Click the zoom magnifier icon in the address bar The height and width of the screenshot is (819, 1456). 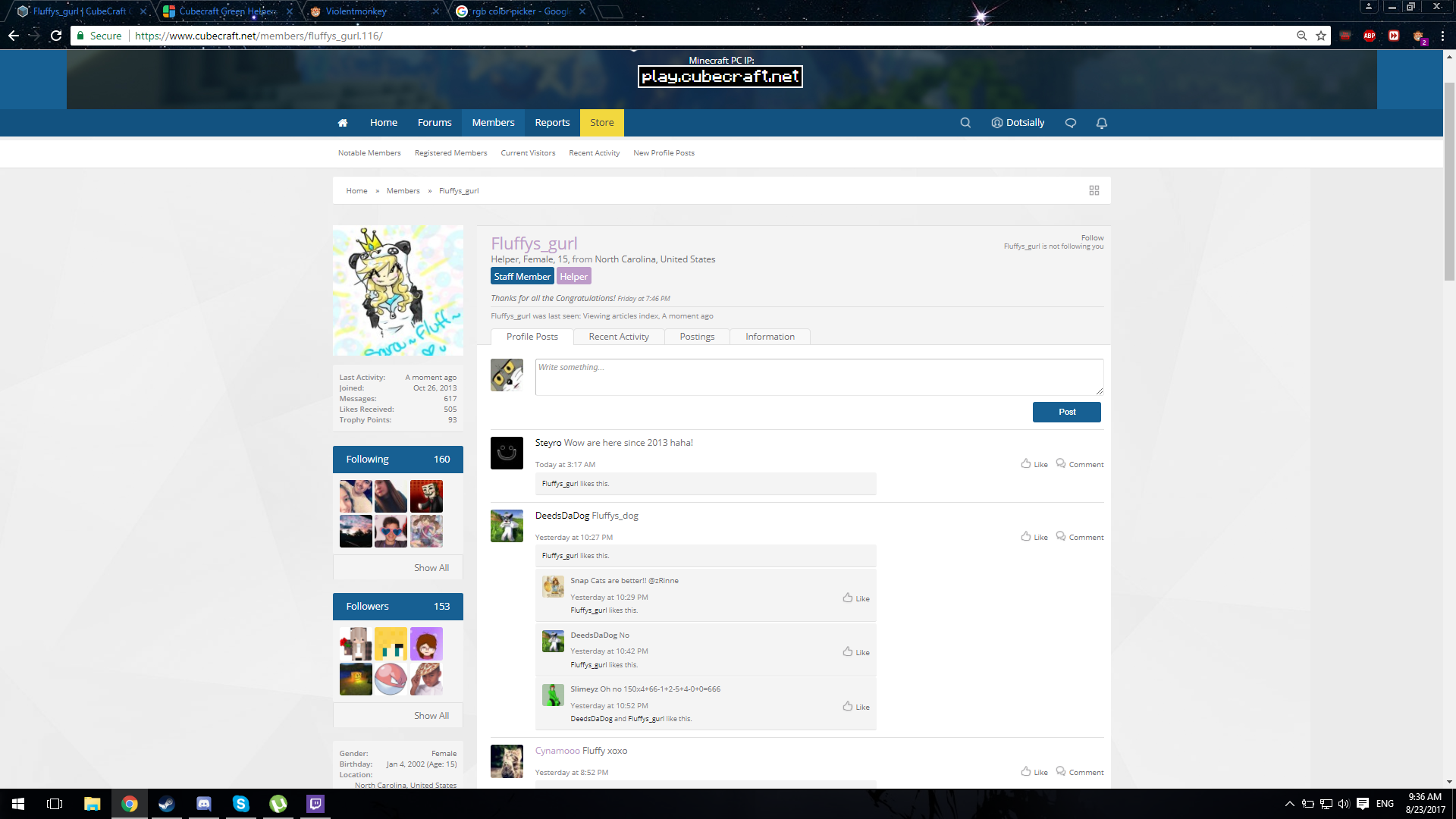click(x=1301, y=36)
